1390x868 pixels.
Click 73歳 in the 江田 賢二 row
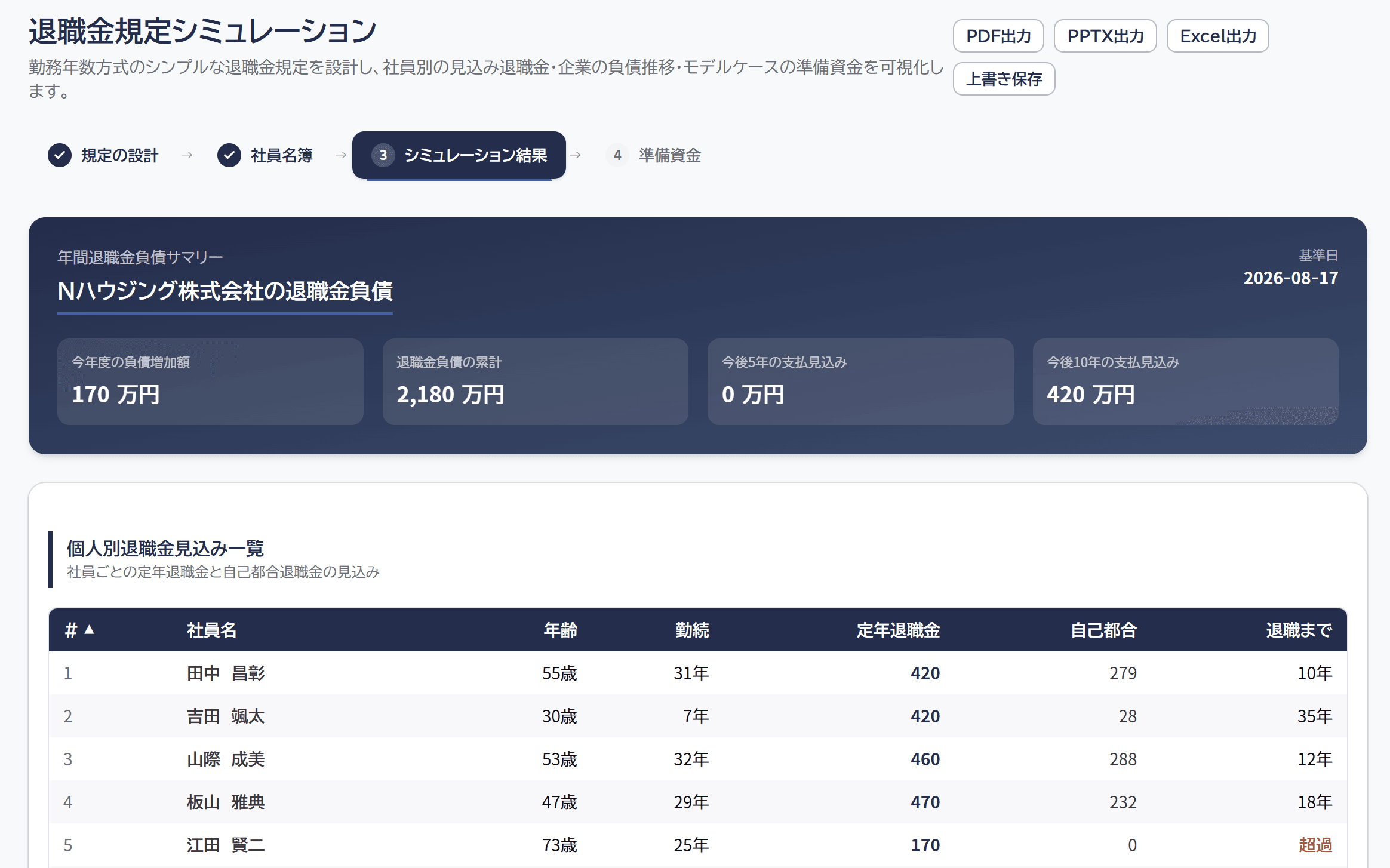click(x=559, y=845)
